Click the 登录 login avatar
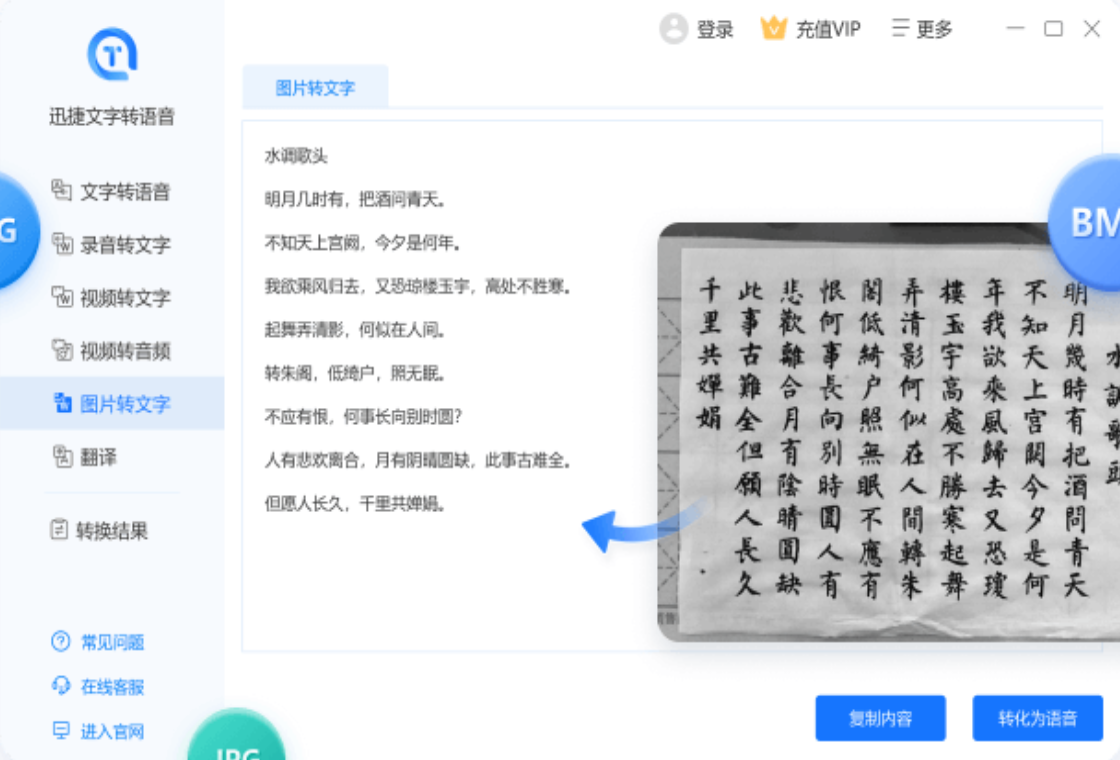Viewport: 1120px width, 760px height. 697,29
